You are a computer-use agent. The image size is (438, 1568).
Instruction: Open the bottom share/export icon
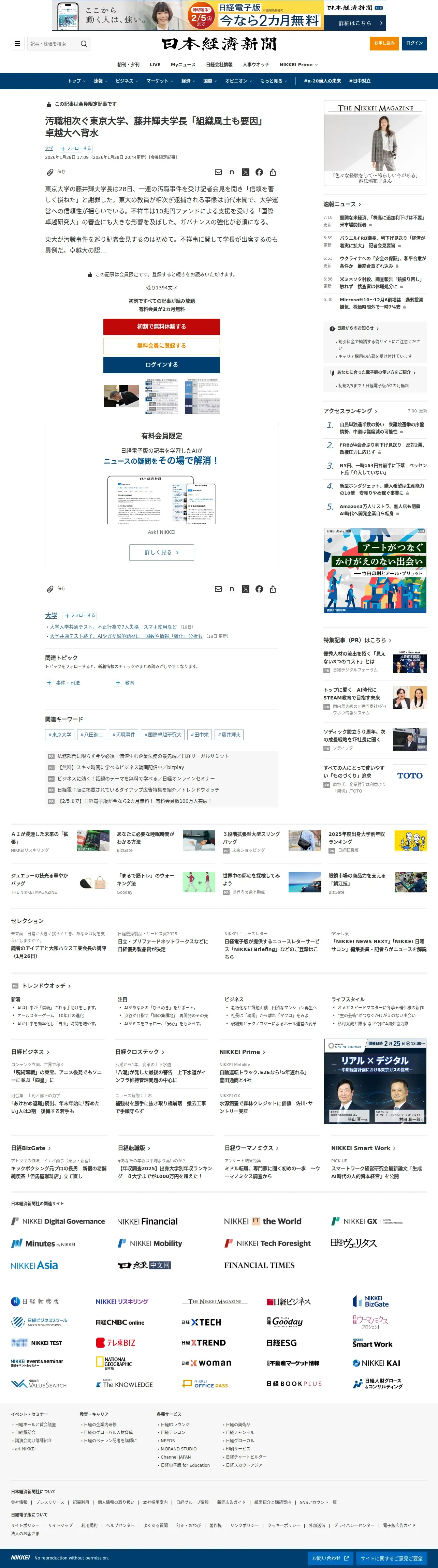click(x=273, y=589)
